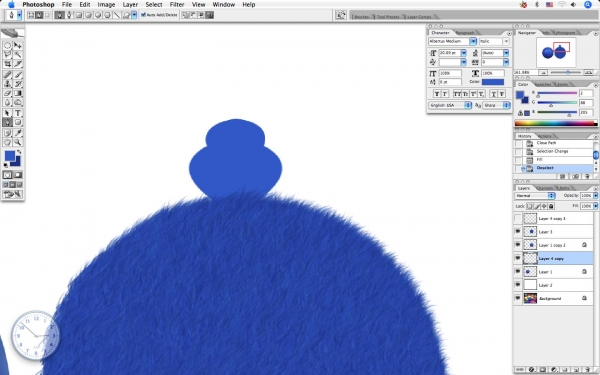Select the Elliptical Marquee tool
This screenshot has width=600, height=375.
7,45
